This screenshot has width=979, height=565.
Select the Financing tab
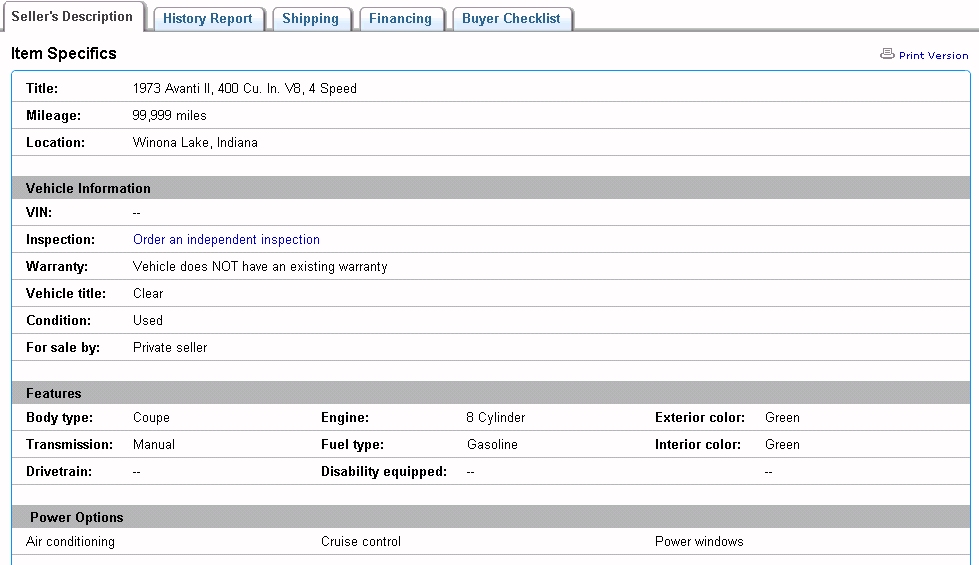(400, 19)
